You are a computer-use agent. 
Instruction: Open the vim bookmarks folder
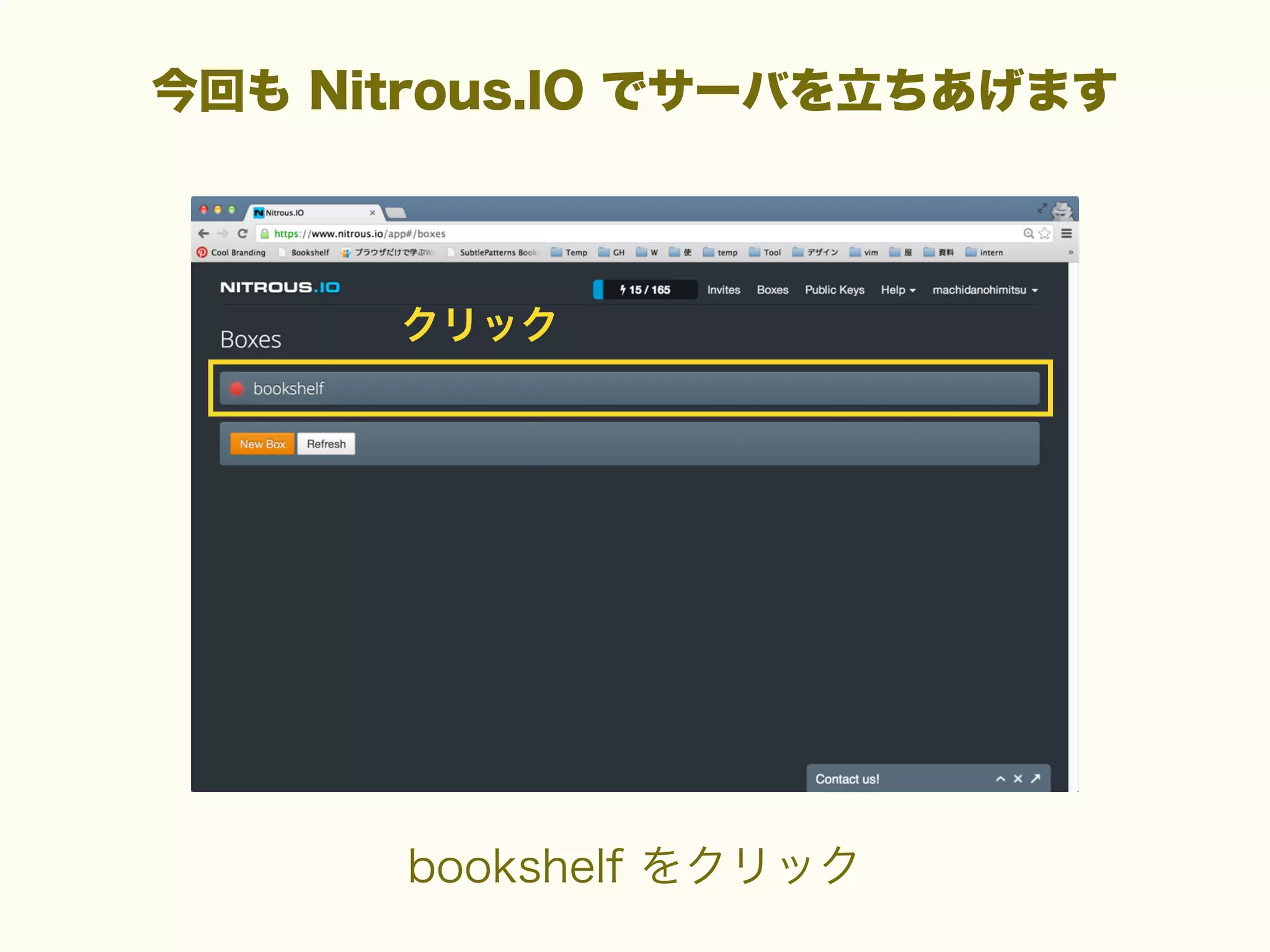864,252
